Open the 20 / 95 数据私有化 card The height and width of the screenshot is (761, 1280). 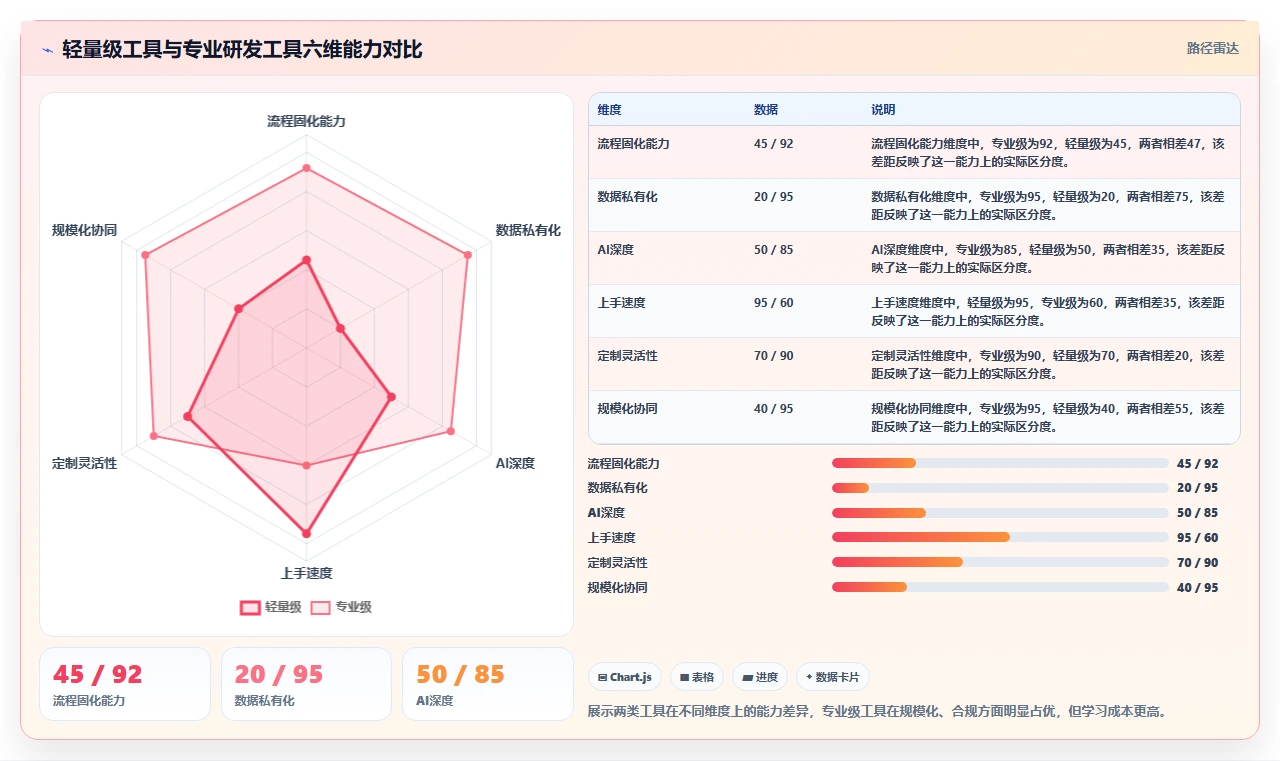[x=306, y=684]
